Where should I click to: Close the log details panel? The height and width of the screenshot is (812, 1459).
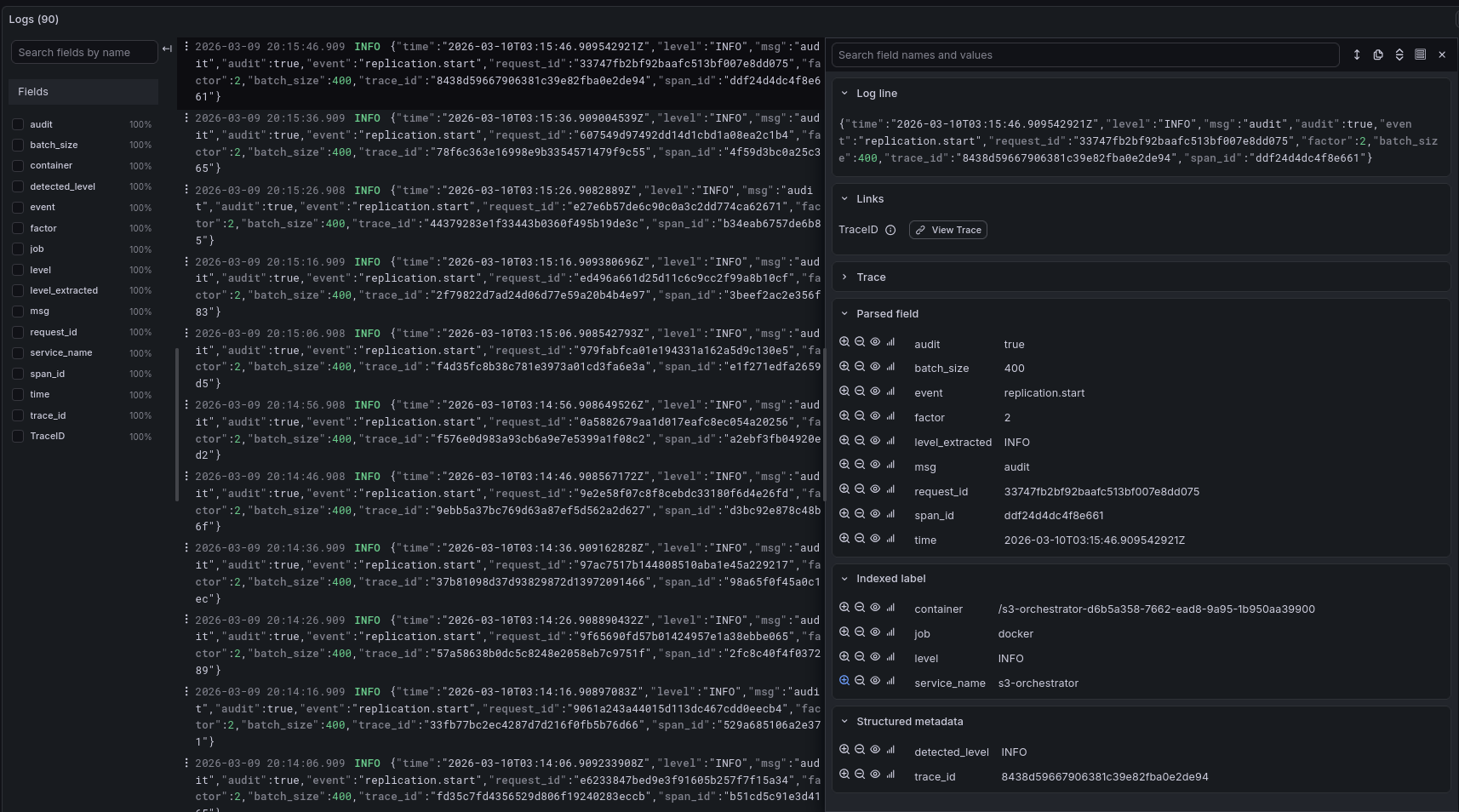[x=1442, y=54]
